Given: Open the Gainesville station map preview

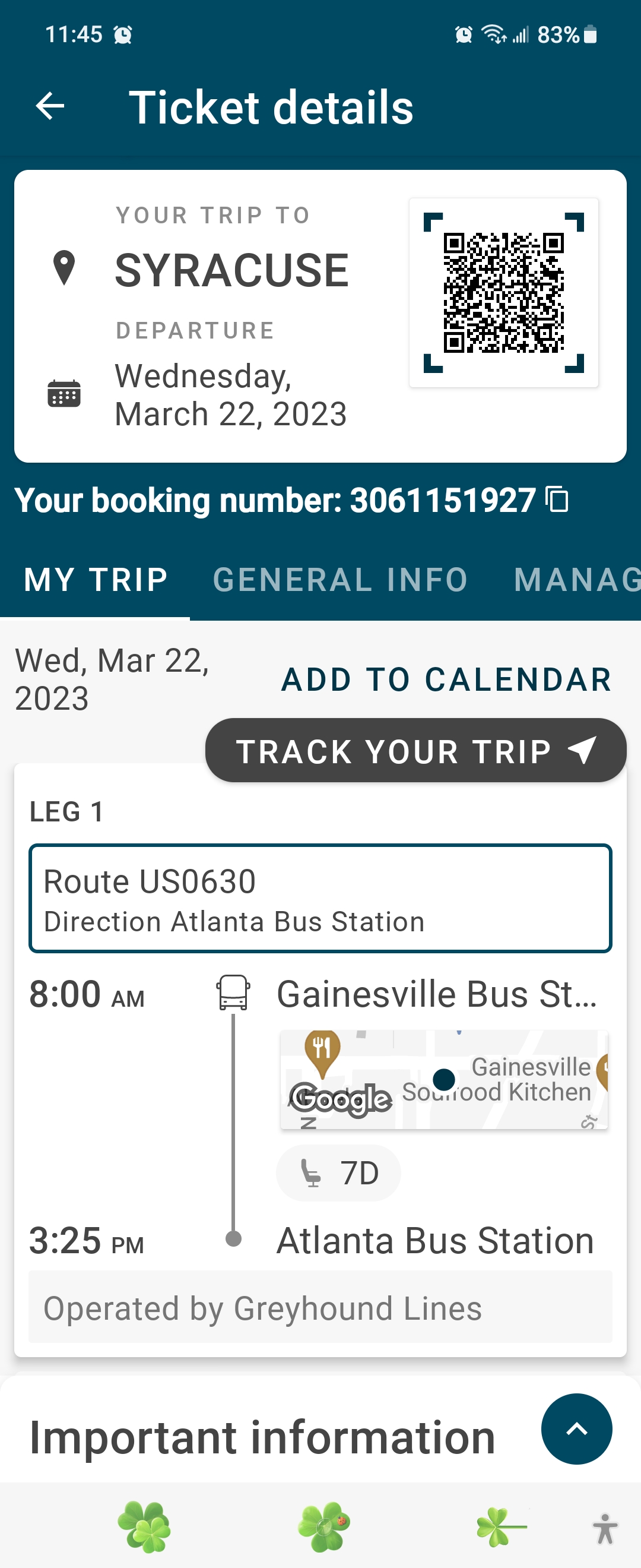Looking at the screenshot, I should 443,1079.
